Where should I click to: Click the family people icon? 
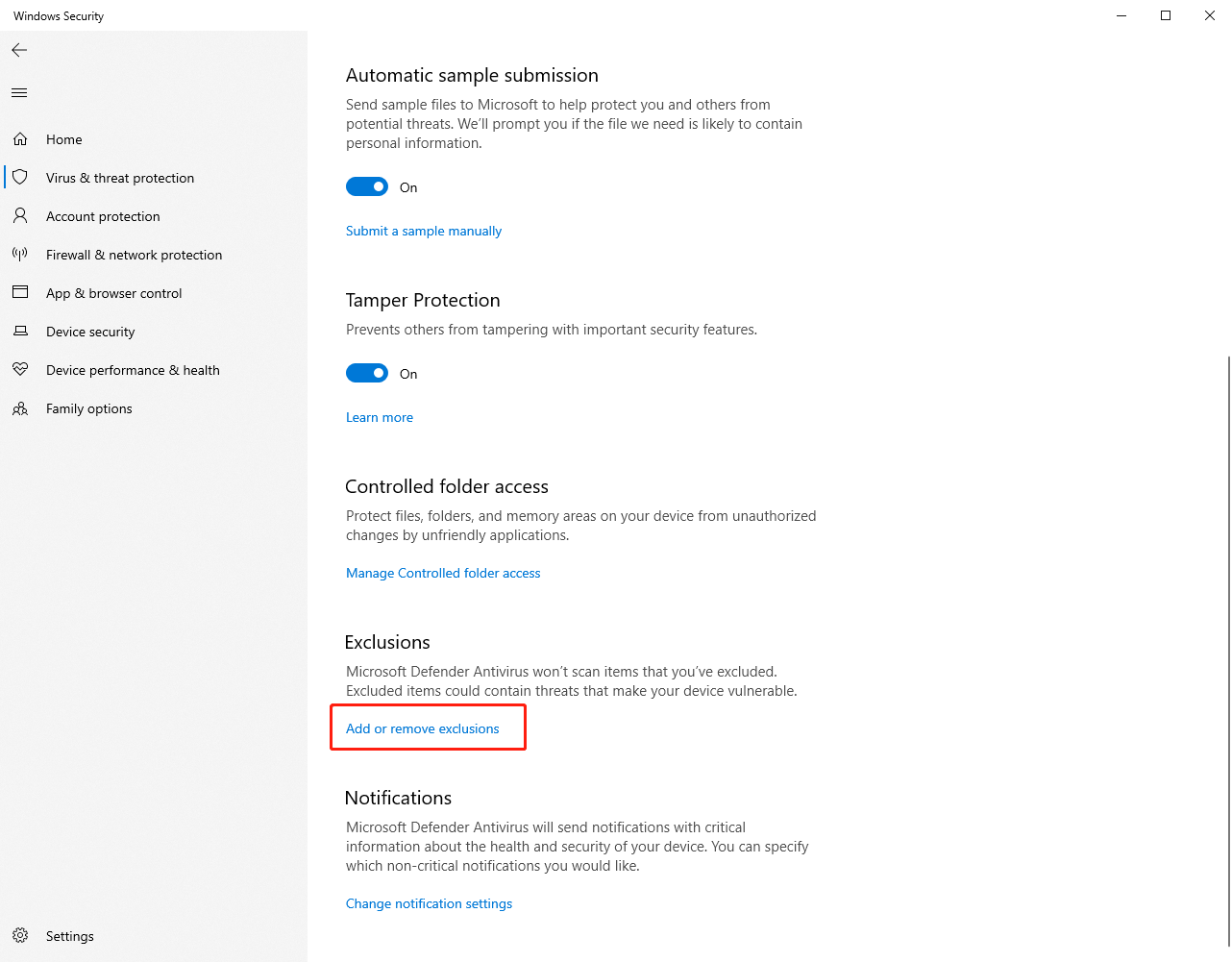pyautogui.click(x=20, y=408)
